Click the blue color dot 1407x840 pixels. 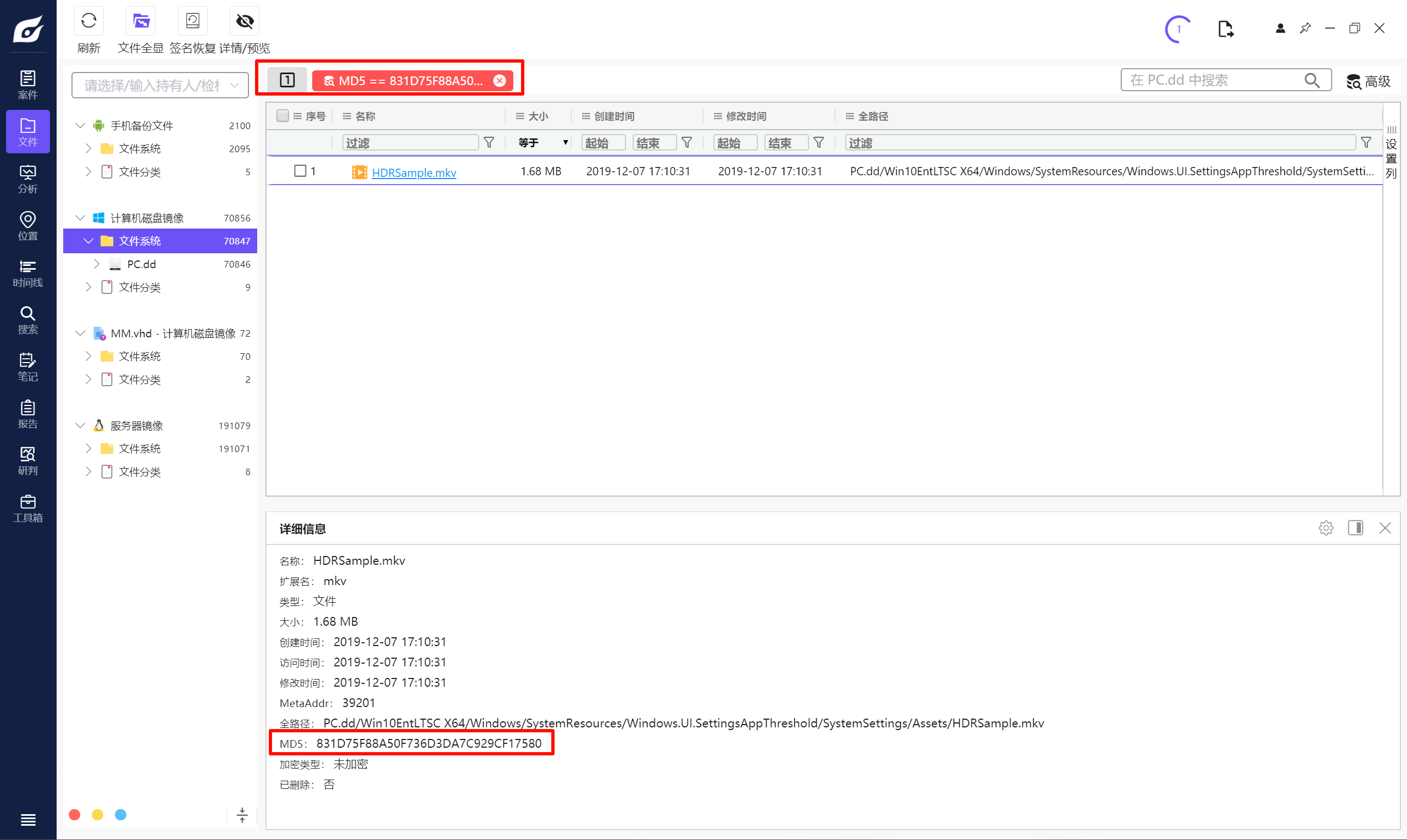pos(120,815)
